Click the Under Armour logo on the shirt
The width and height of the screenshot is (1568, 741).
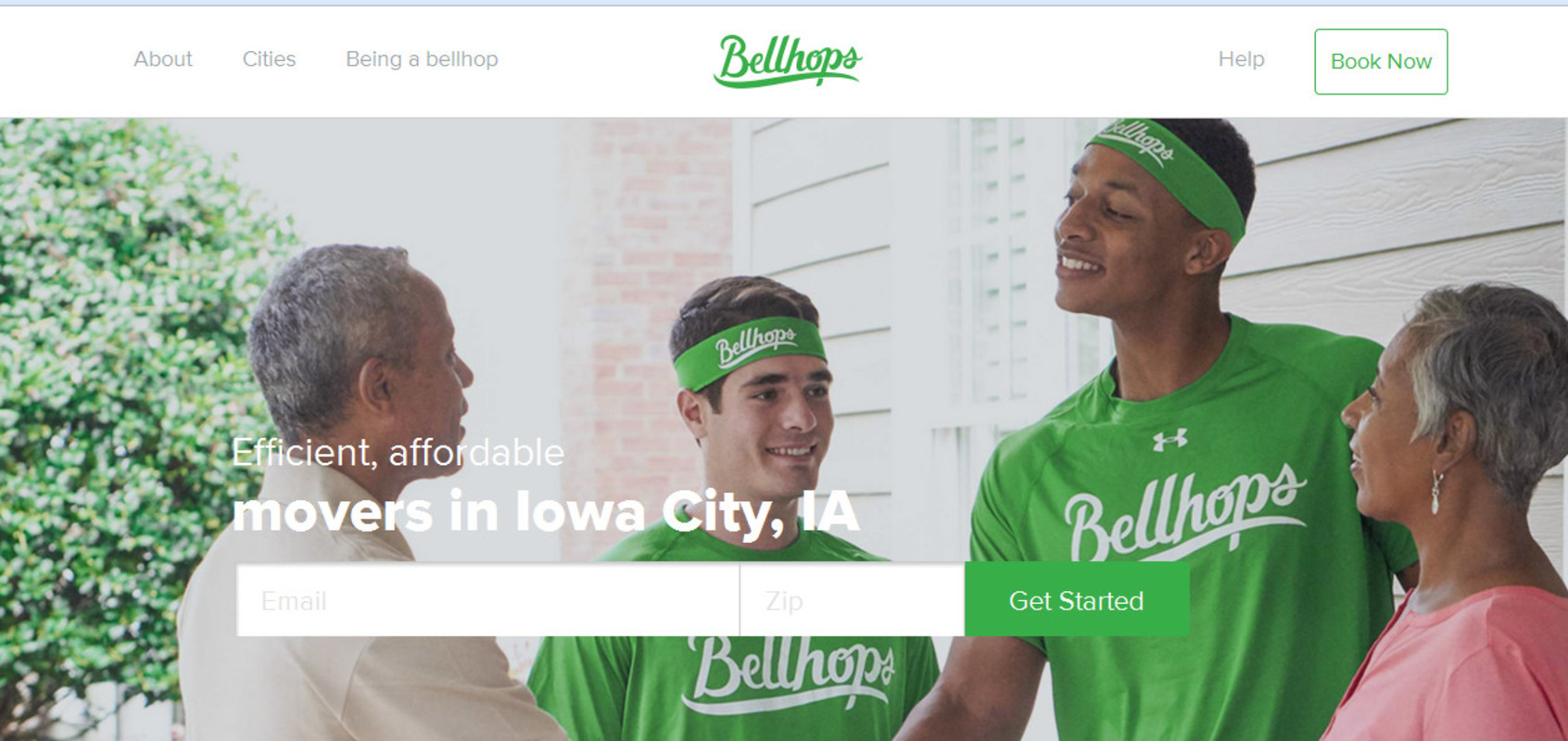pos(1170,440)
